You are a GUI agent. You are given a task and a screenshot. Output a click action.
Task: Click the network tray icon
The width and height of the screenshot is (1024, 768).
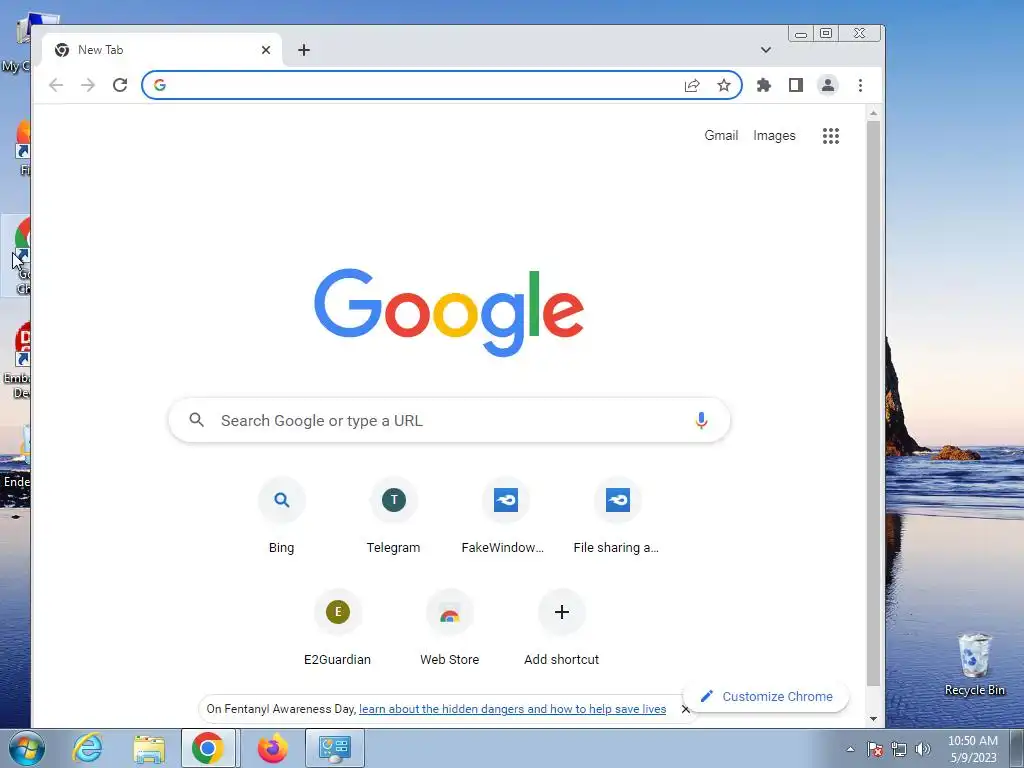(899, 749)
